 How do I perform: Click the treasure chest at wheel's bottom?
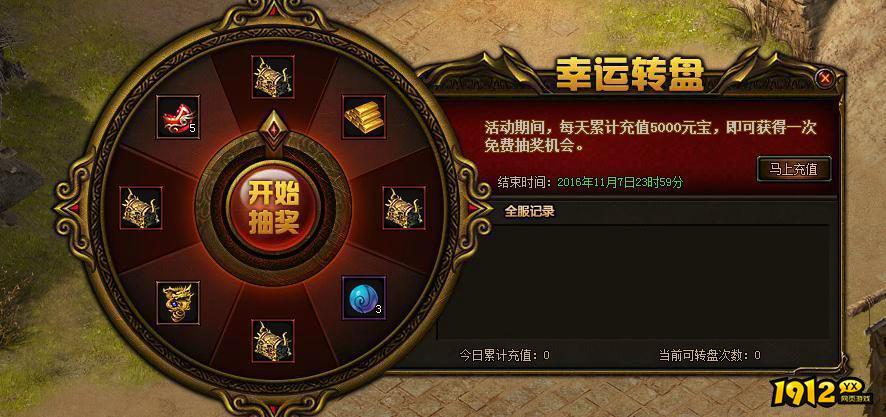273,341
